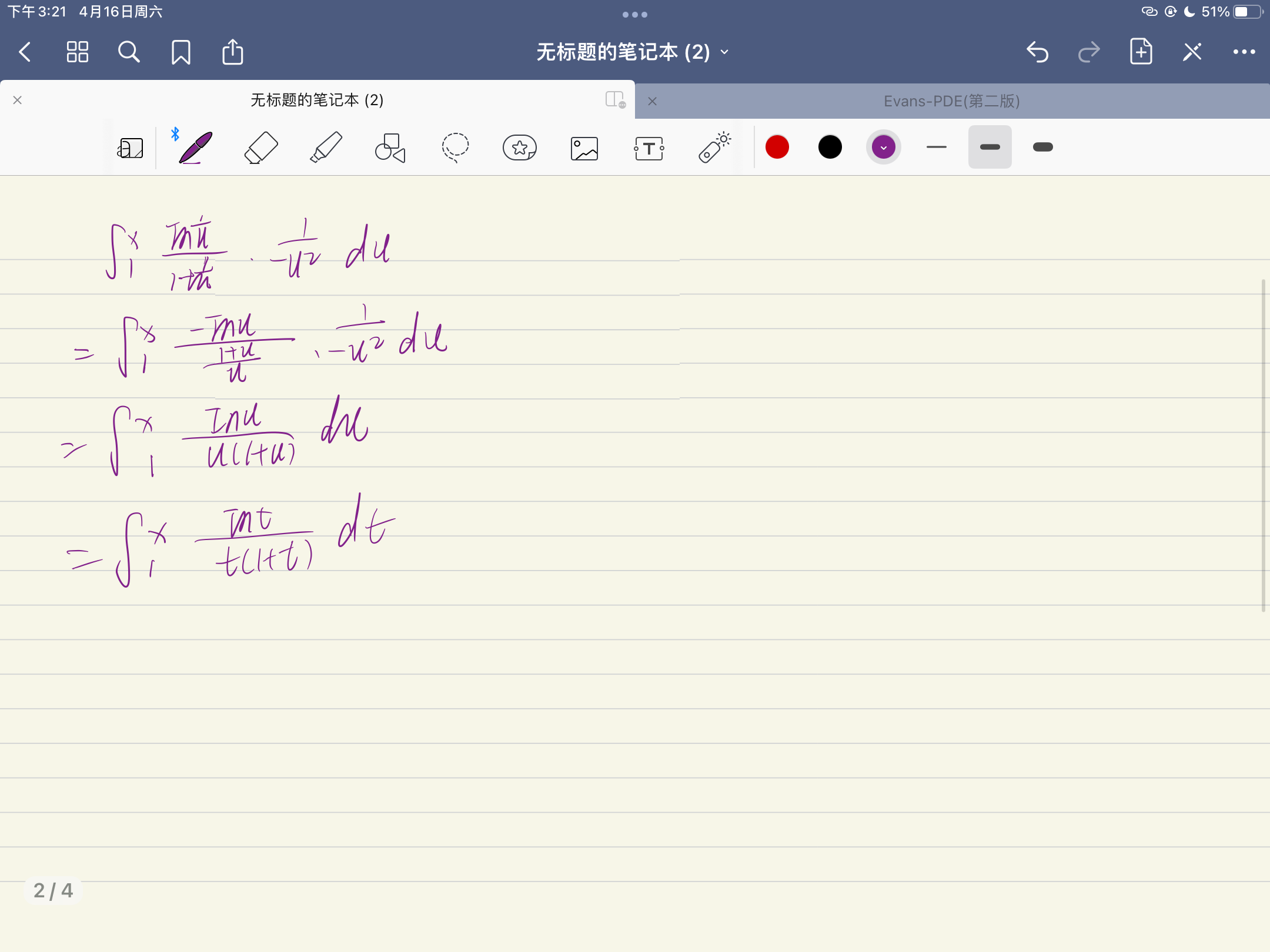Open the purple color options dropdown
Image resolution: width=1270 pixels, height=952 pixels.
[x=883, y=147]
